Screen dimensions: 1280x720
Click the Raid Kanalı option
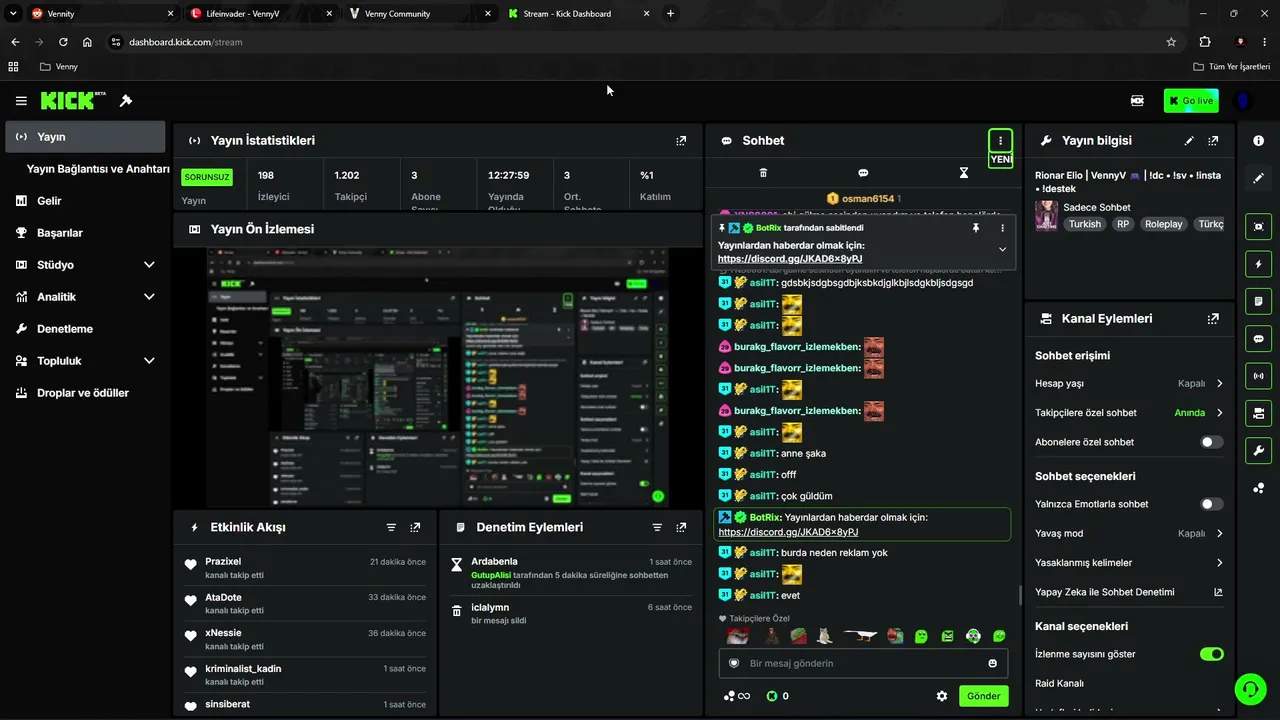(x=1059, y=684)
